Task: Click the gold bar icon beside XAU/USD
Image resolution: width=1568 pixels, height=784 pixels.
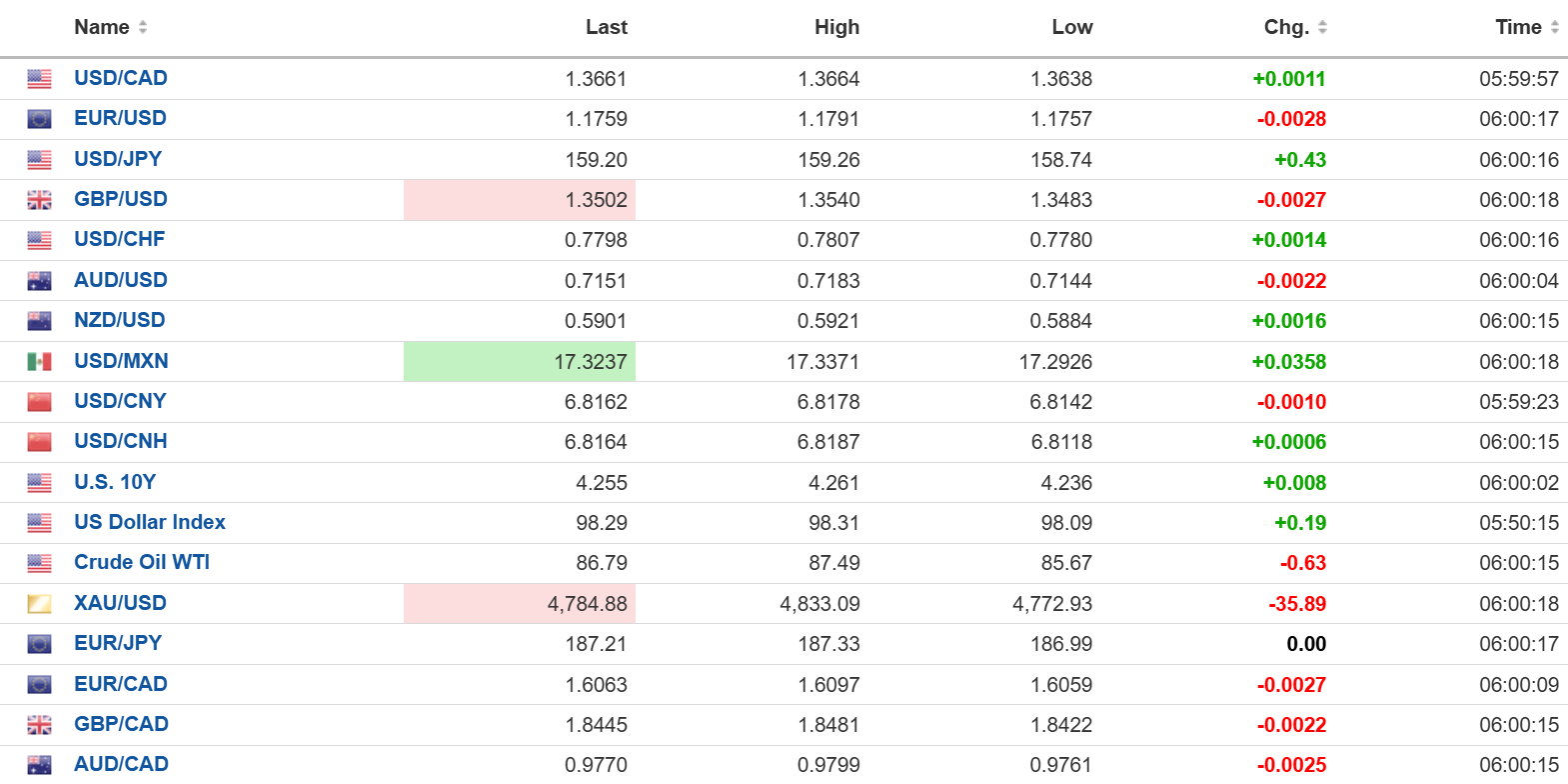Action: [39, 604]
